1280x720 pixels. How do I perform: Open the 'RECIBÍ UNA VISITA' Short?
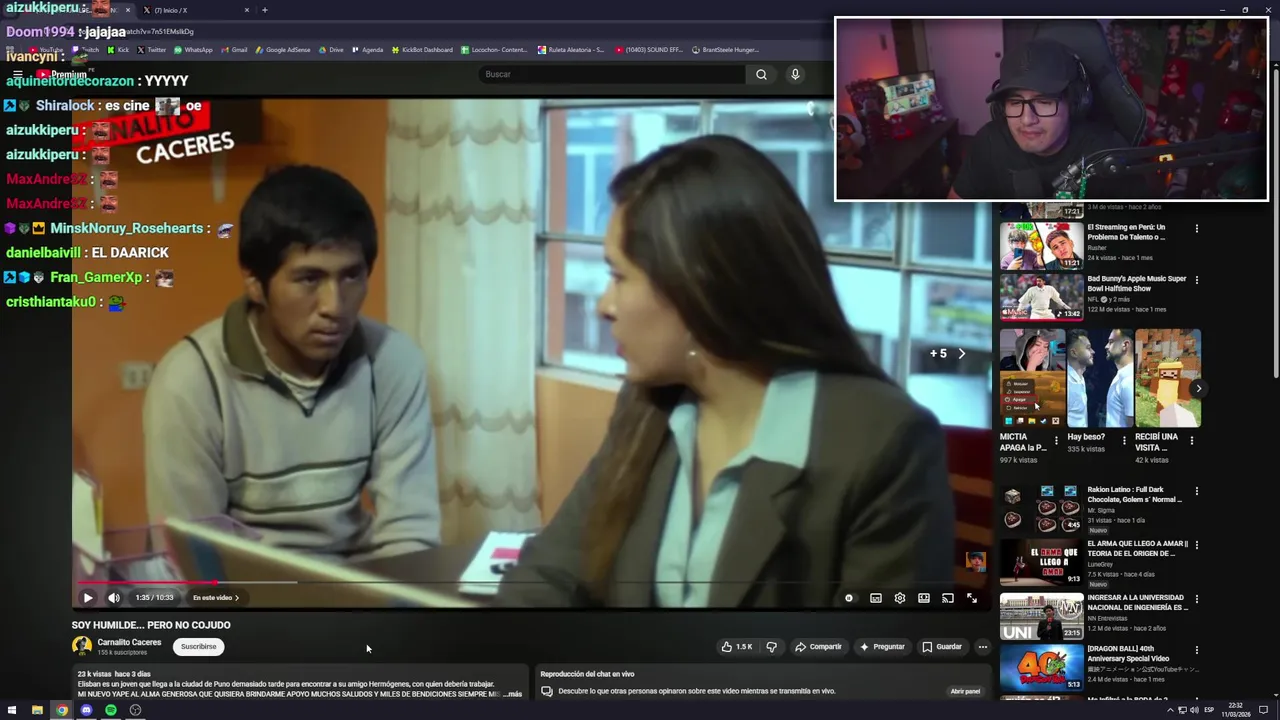[1168, 378]
